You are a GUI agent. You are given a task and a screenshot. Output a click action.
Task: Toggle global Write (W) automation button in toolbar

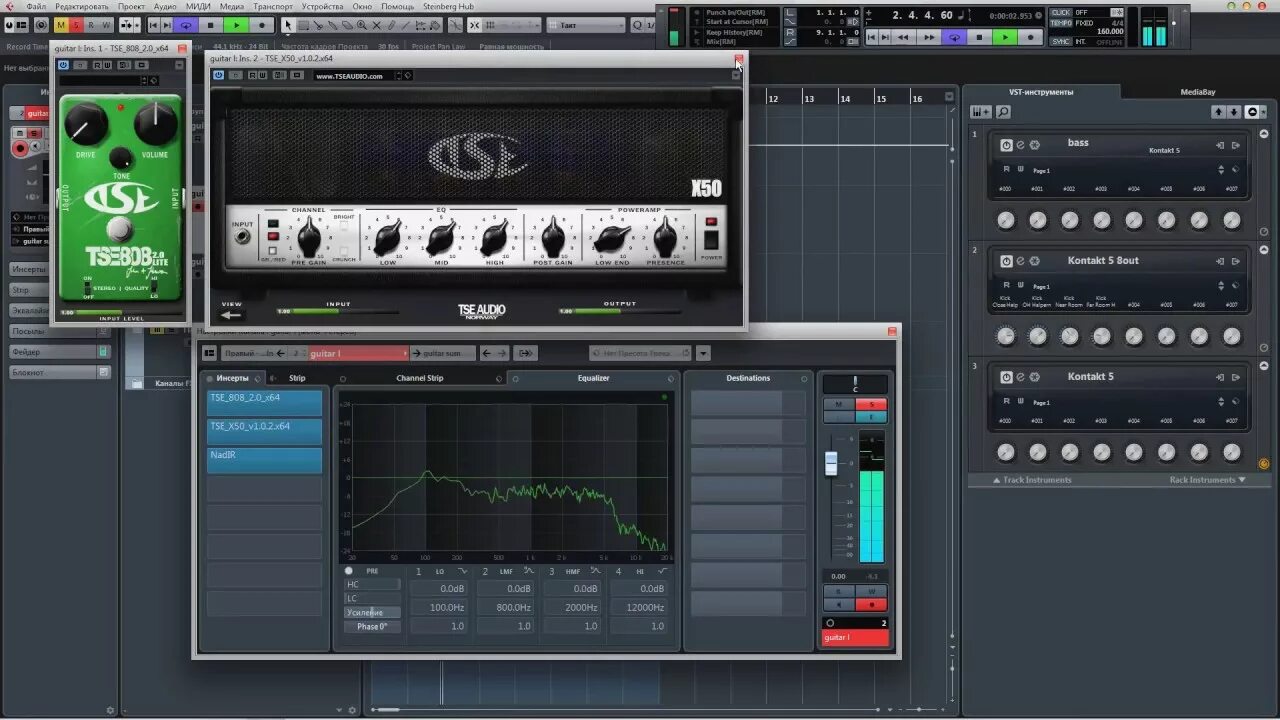pyautogui.click(x=105, y=25)
